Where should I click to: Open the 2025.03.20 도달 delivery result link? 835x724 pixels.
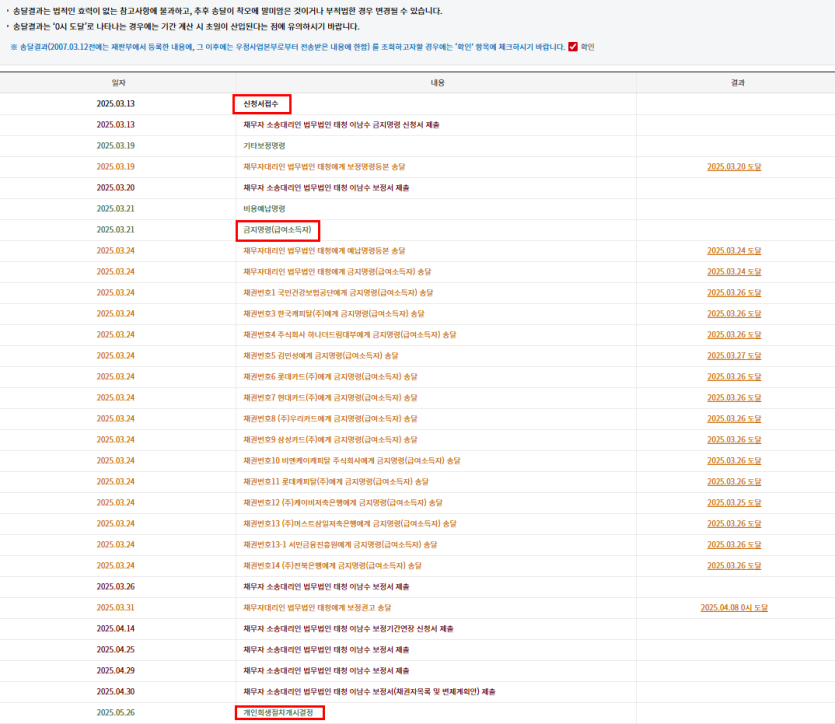pos(734,167)
